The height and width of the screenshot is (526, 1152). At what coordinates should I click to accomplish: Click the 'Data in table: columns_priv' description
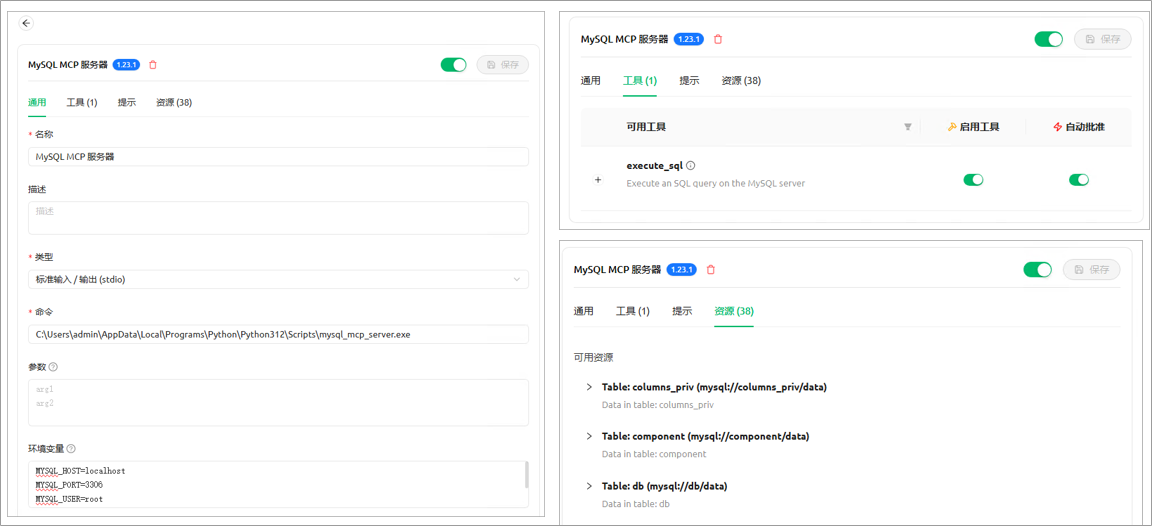(658, 404)
